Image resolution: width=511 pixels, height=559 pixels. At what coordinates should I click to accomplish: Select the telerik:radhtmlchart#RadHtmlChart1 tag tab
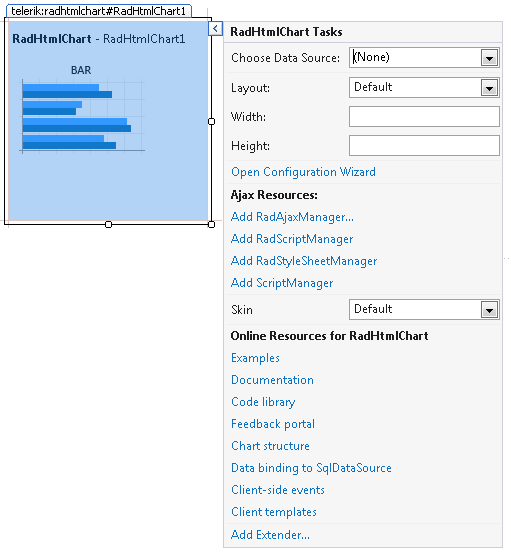coord(99,11)
